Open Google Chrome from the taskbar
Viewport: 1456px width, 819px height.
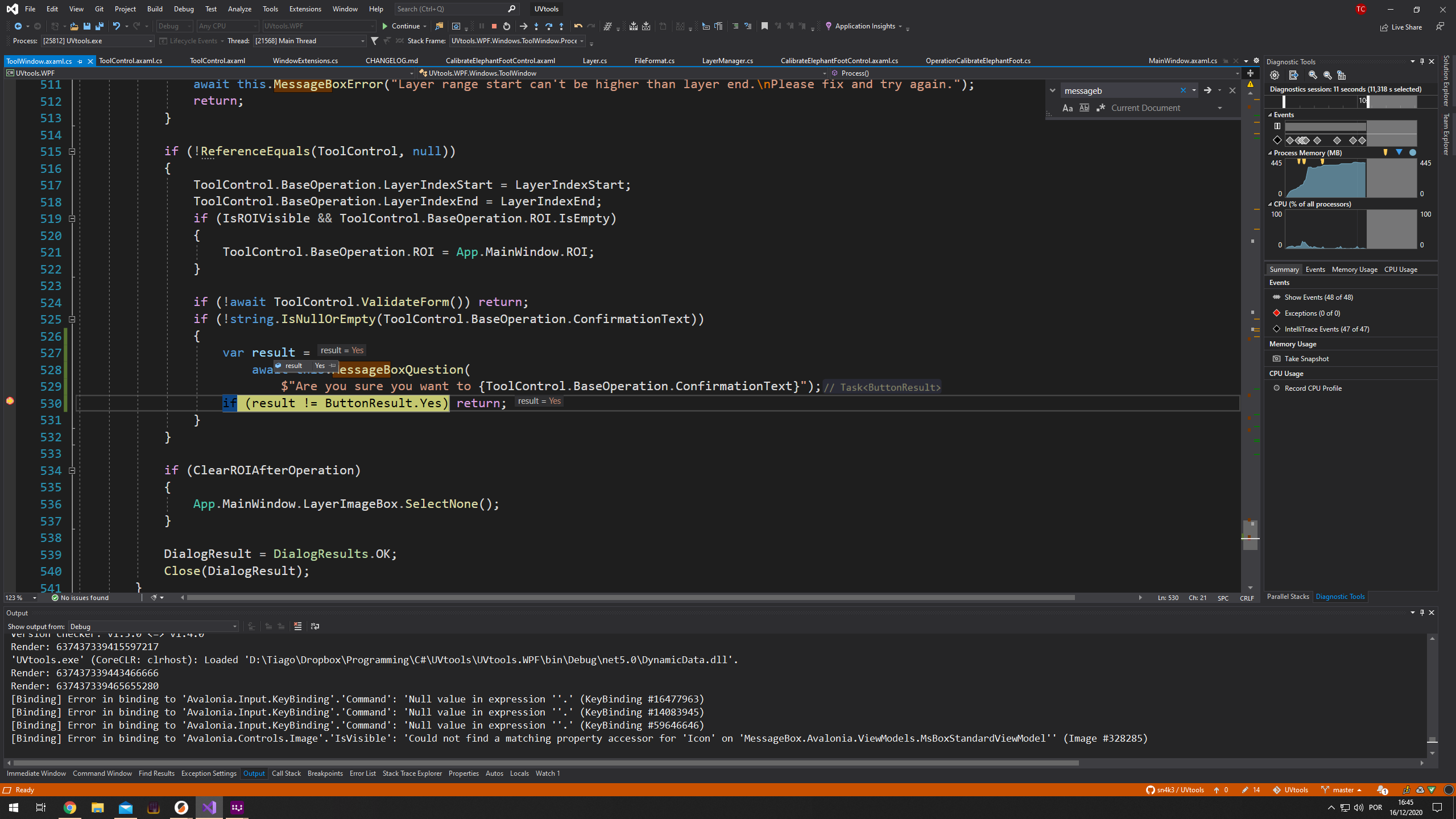coord(69,807)
